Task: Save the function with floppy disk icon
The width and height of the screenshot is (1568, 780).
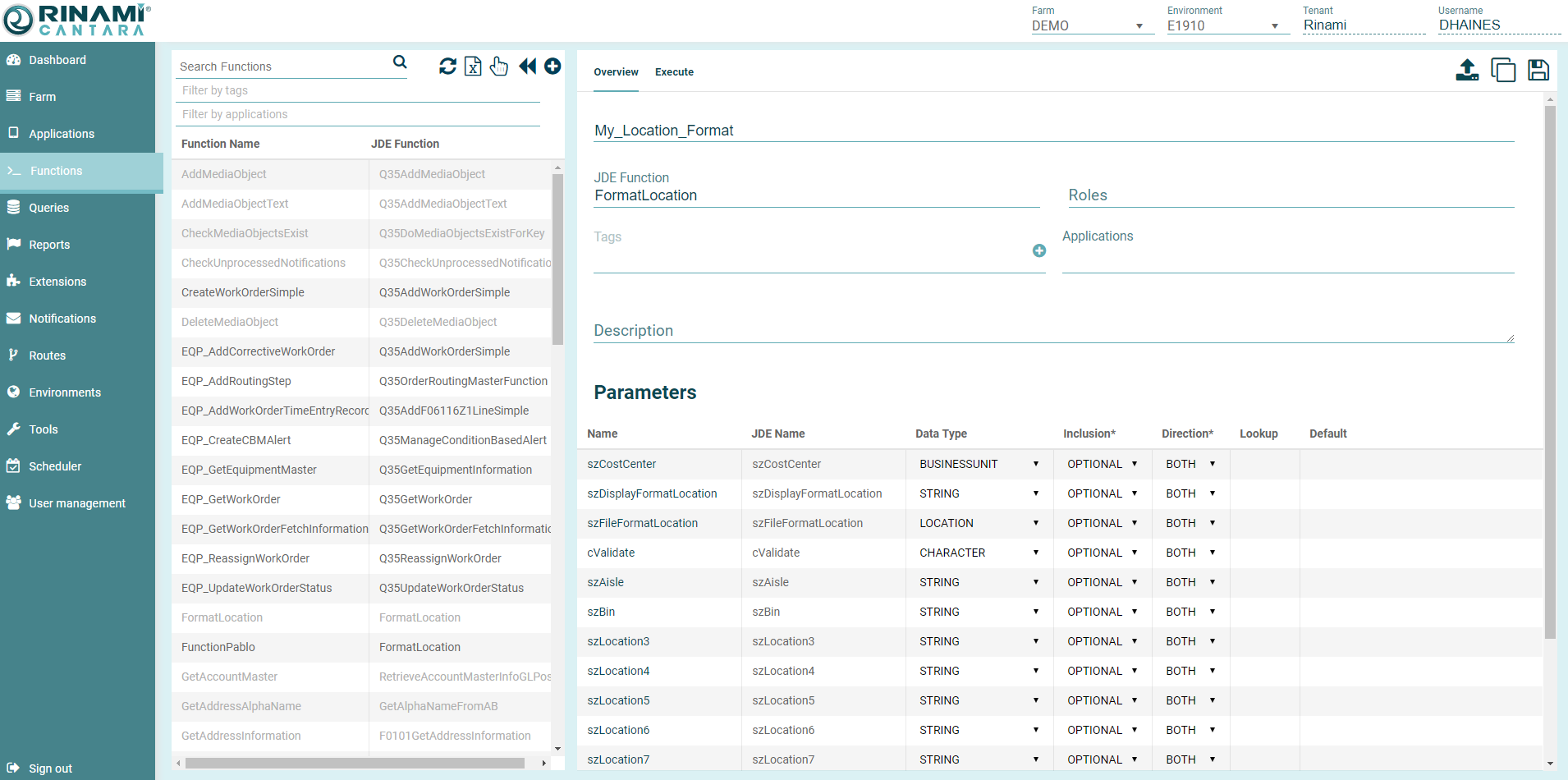Action: (1538, 71)
